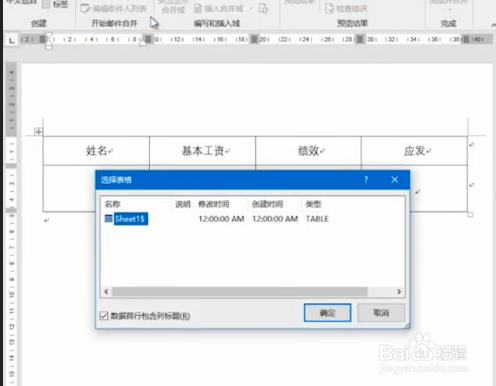Collapse the ribbon with the up chevron

(493, 25)
